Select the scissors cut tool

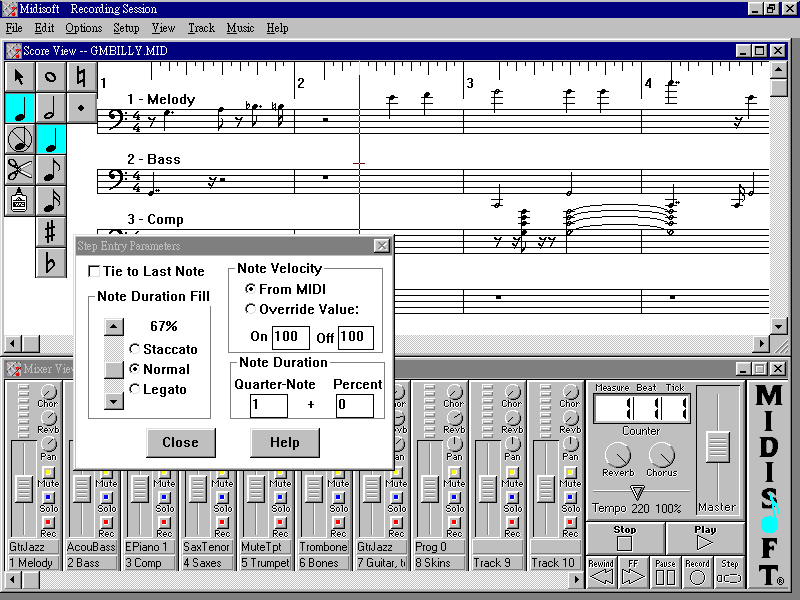(20, 169)
